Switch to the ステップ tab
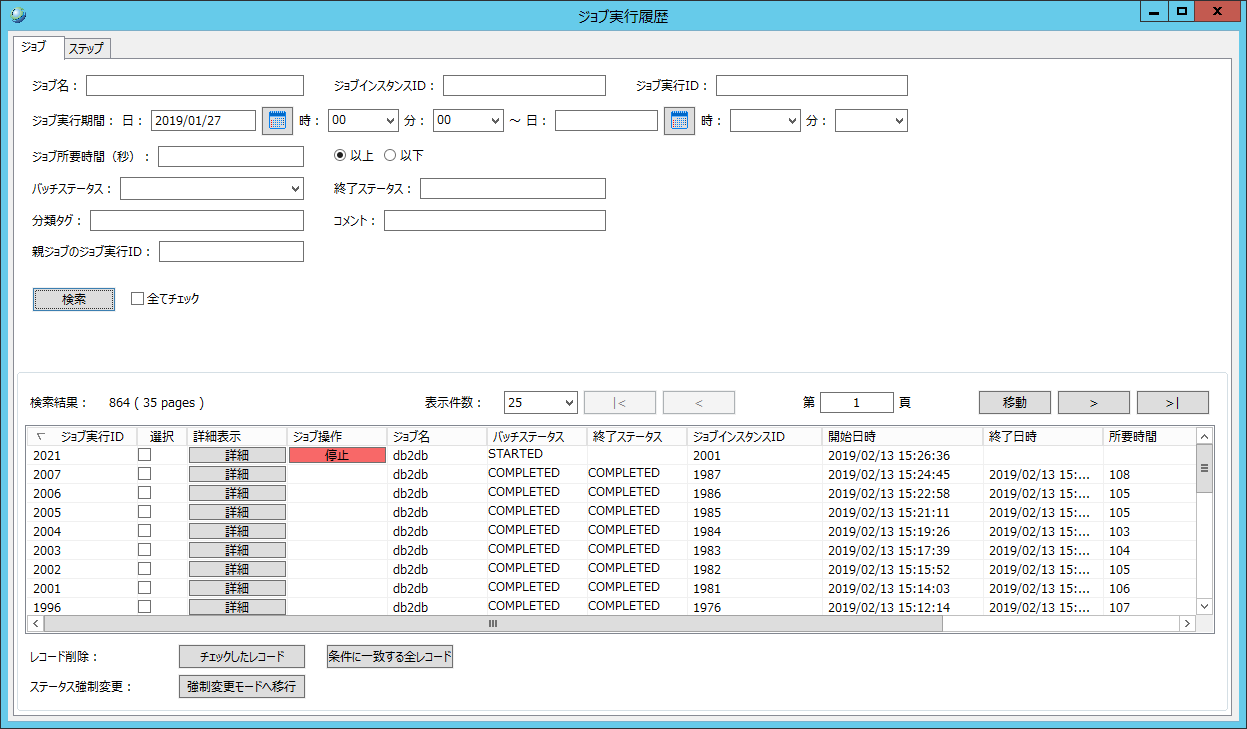 click(87, 48)
